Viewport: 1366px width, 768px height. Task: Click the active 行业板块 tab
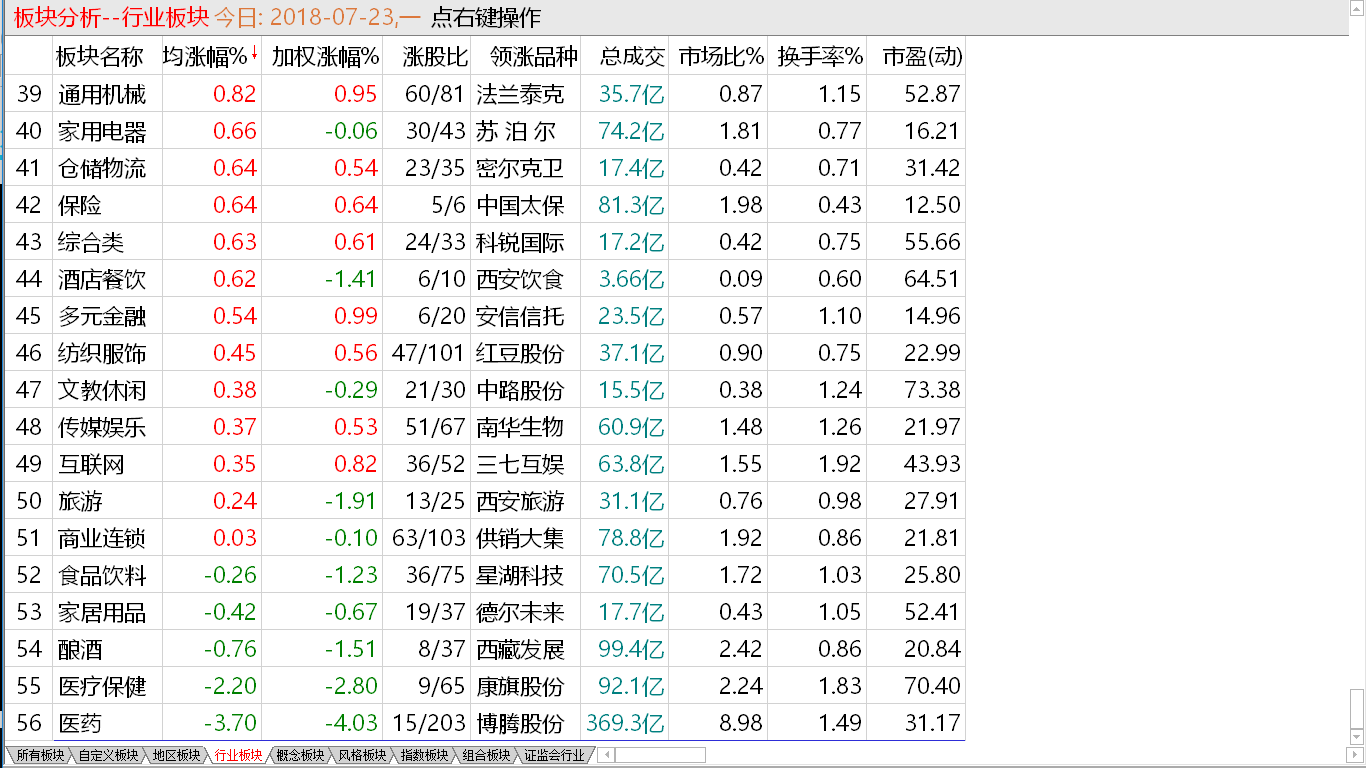tap(238, 756)
